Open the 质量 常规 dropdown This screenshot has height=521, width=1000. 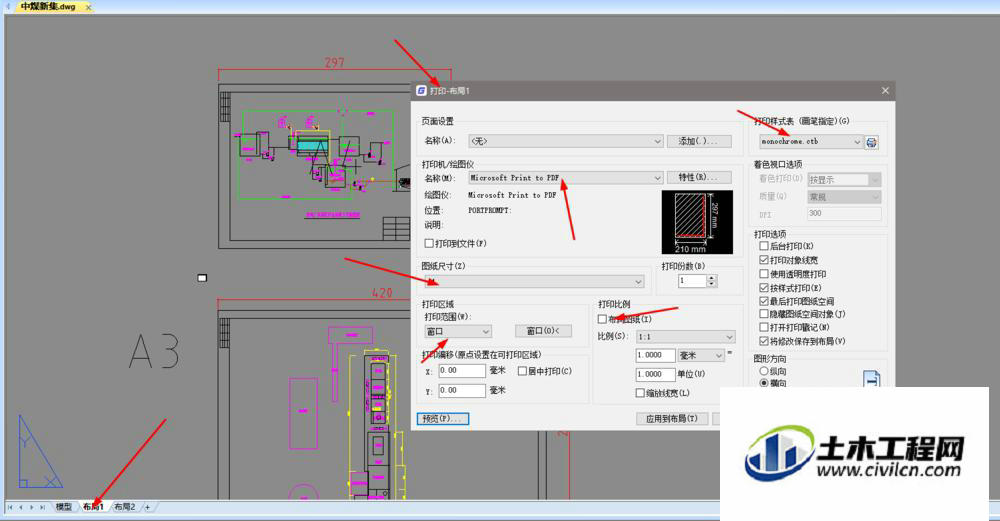tap(844, 197)
